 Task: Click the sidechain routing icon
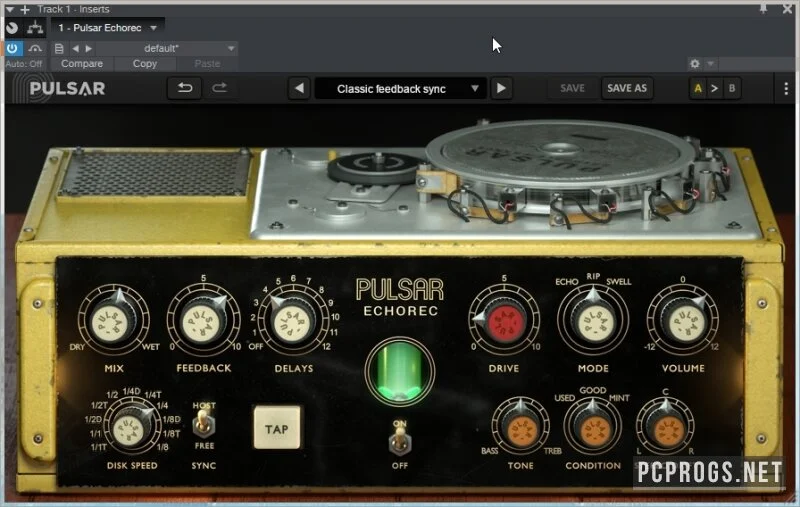click(x=35, y=28)
